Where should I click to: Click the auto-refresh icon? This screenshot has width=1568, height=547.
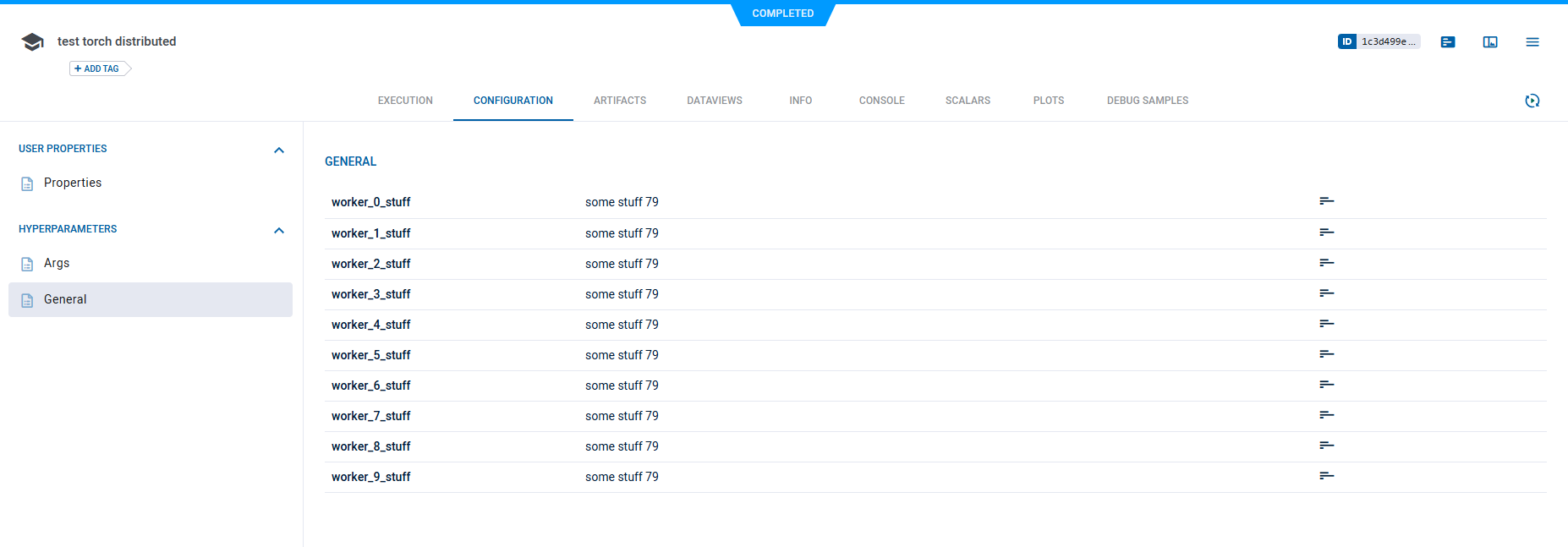point(1532,101)
